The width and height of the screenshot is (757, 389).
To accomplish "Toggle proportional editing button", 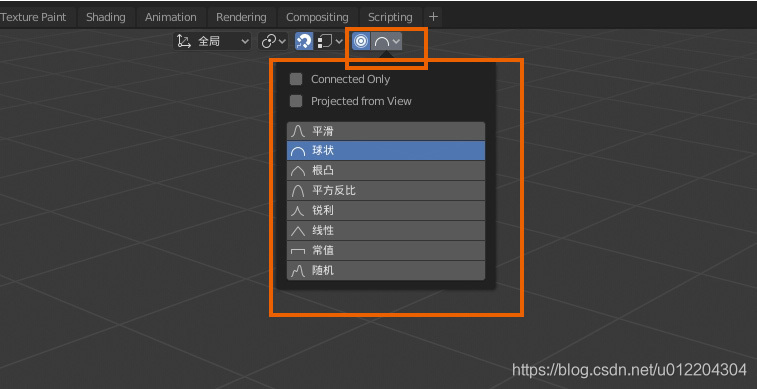I will (361, 42).
